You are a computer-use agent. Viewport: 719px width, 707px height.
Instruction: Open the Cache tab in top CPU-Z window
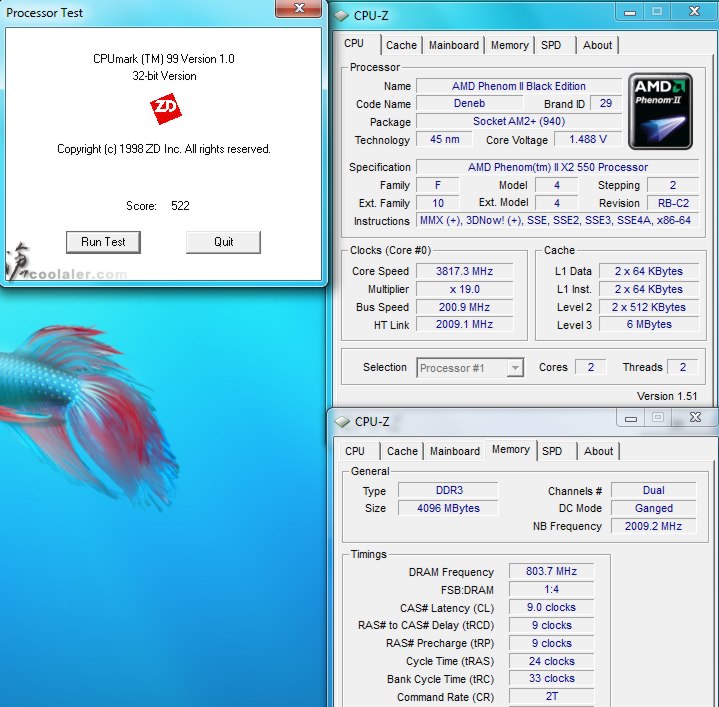tap(401, 45)
